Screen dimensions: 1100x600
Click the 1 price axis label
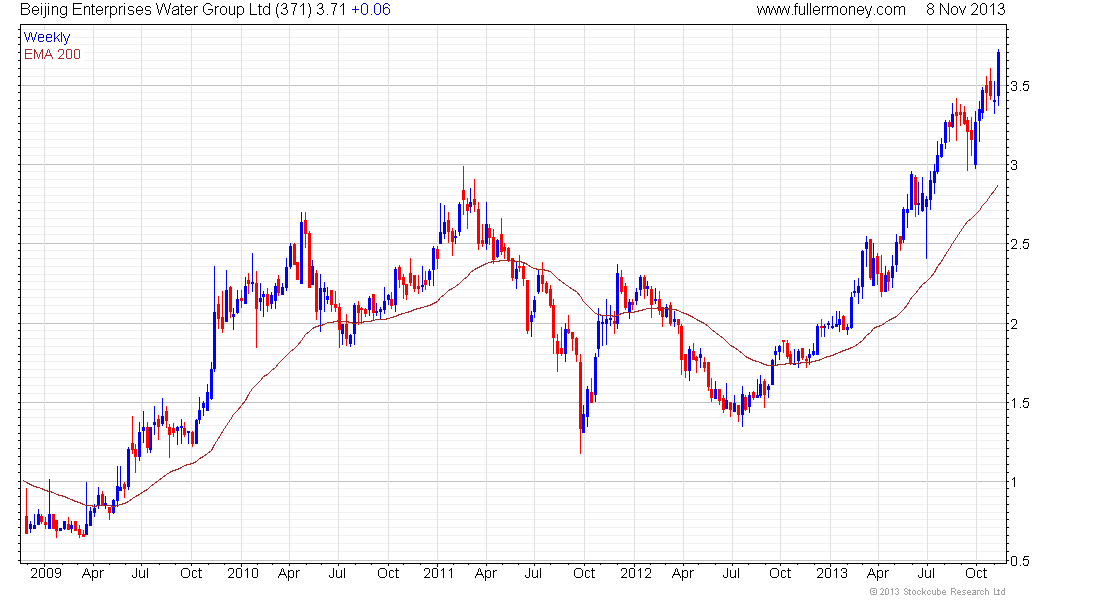tap(1014, 482)
